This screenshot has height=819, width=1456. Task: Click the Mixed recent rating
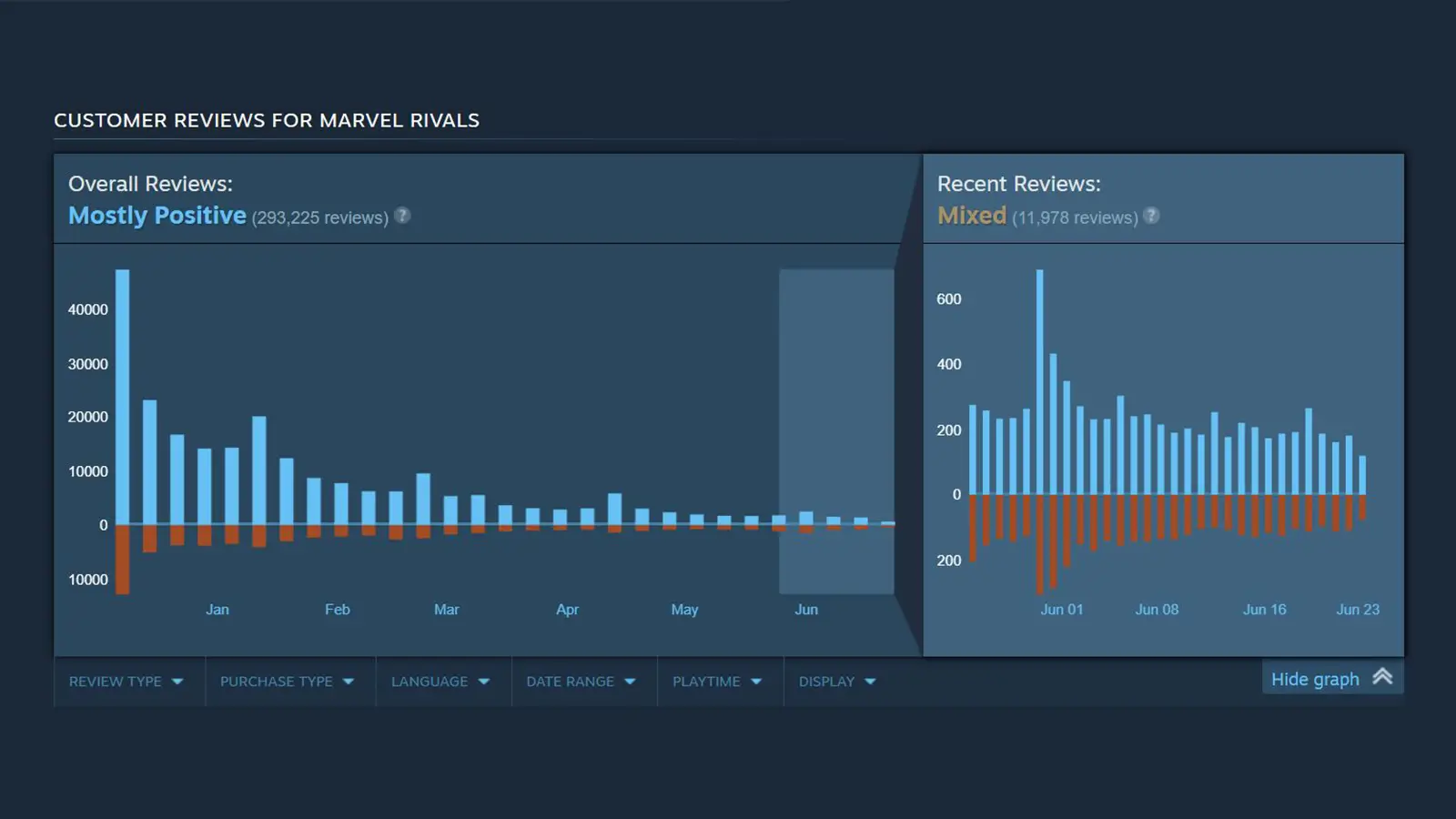pos(972,216)
